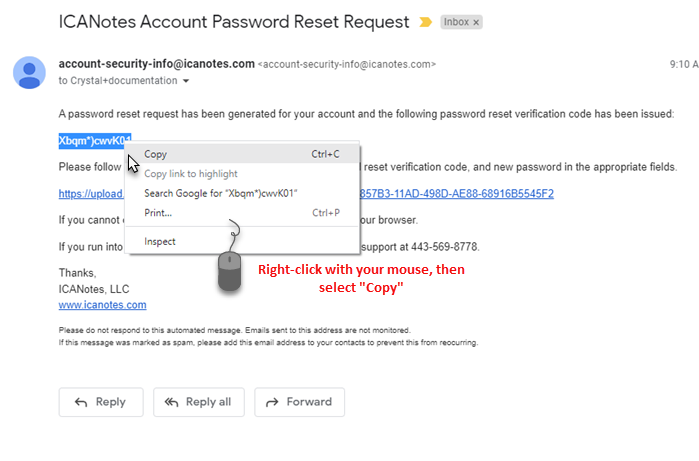This screenshot has height=461, width=699.
Task: Click the yellow importance marker beside subject
Action: pyautogui.click(x=426, y=21)
